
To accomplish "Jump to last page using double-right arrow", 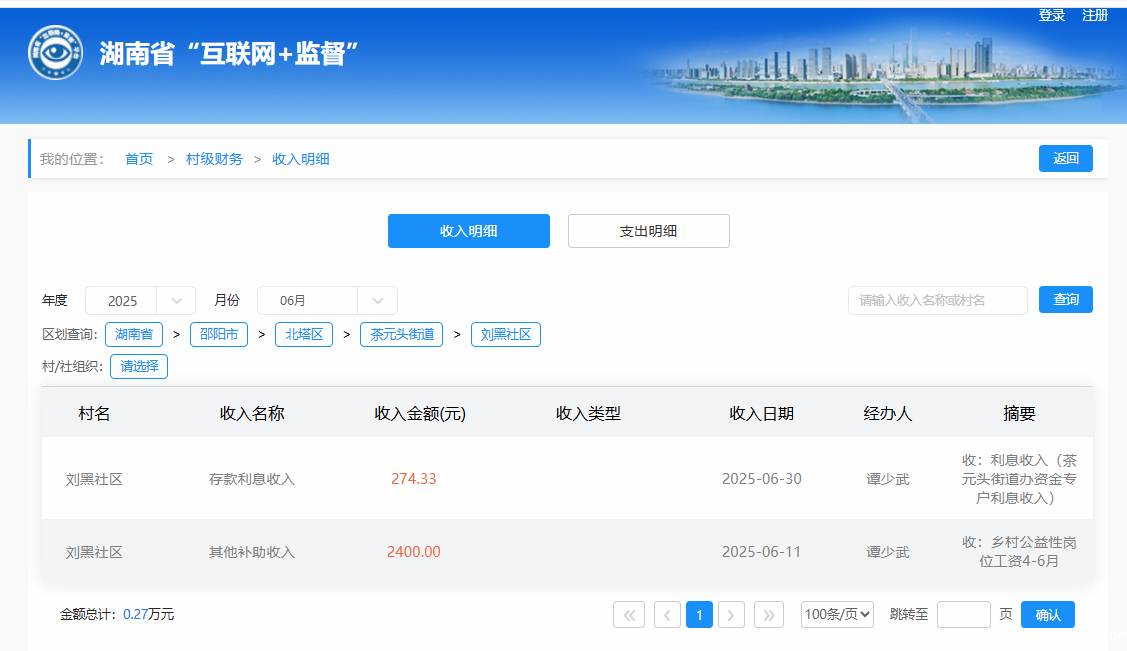I will (768, 615).
